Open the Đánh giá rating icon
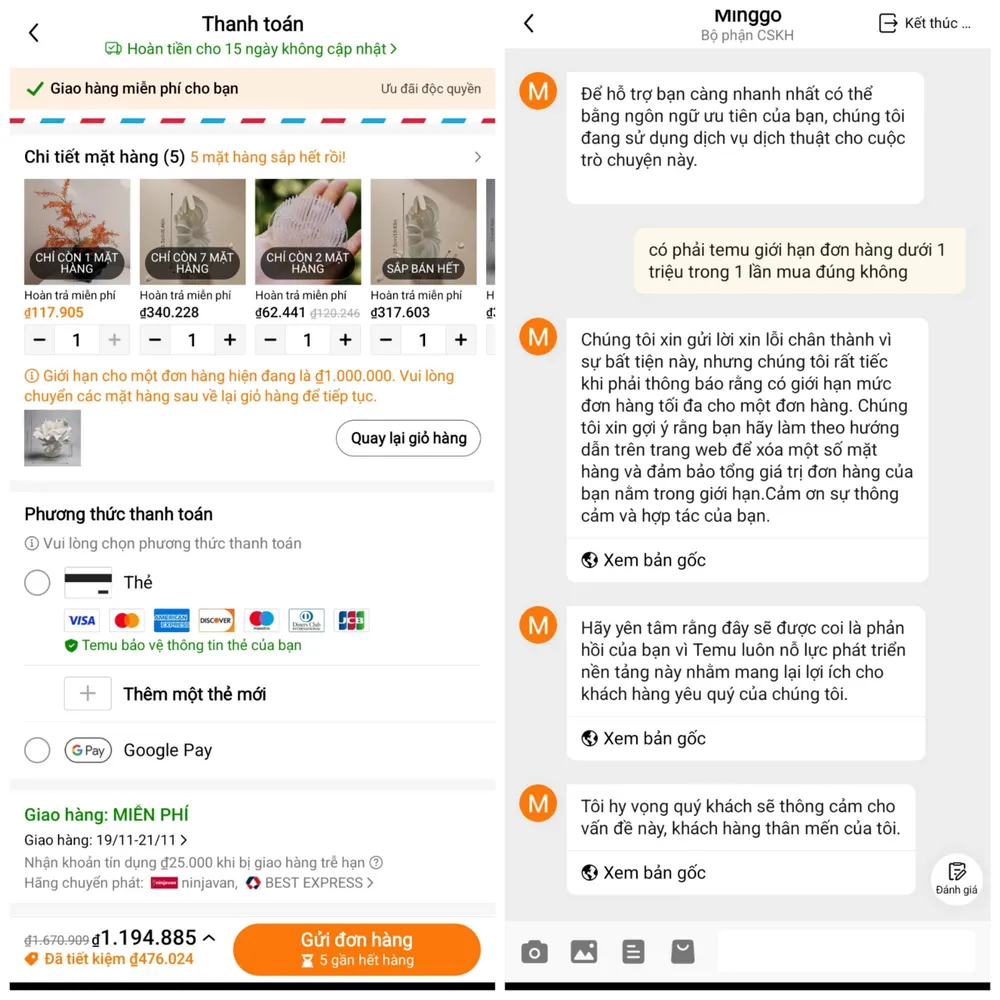The width and height of the screenshot is (1000, 1000). [x=957, y=878]
